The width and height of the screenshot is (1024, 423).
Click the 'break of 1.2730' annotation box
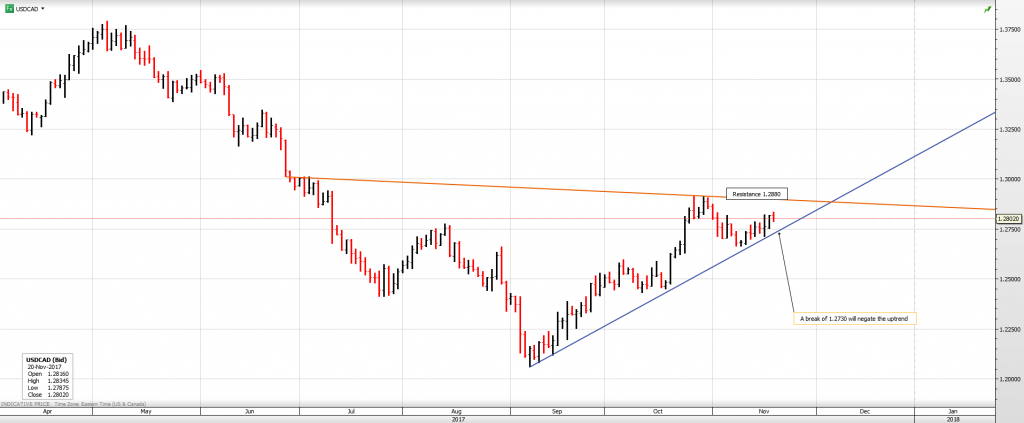[x=856, y=318]
